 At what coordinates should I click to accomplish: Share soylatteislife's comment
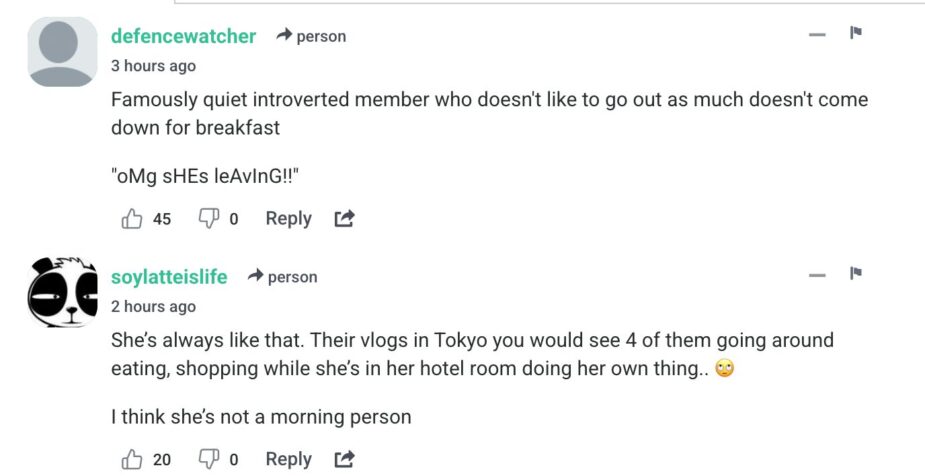point(344,460)
